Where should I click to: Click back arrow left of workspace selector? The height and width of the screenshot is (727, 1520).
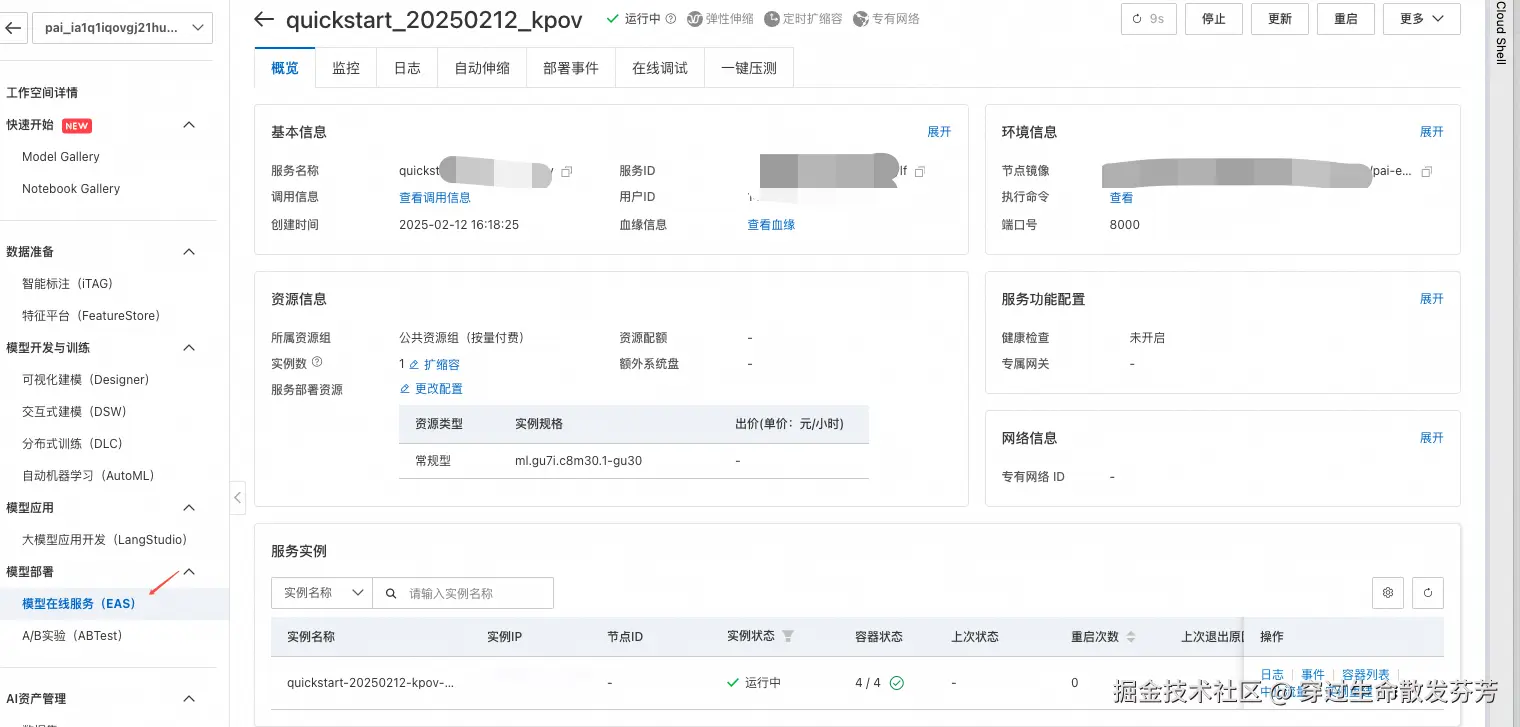coord(12,28)
